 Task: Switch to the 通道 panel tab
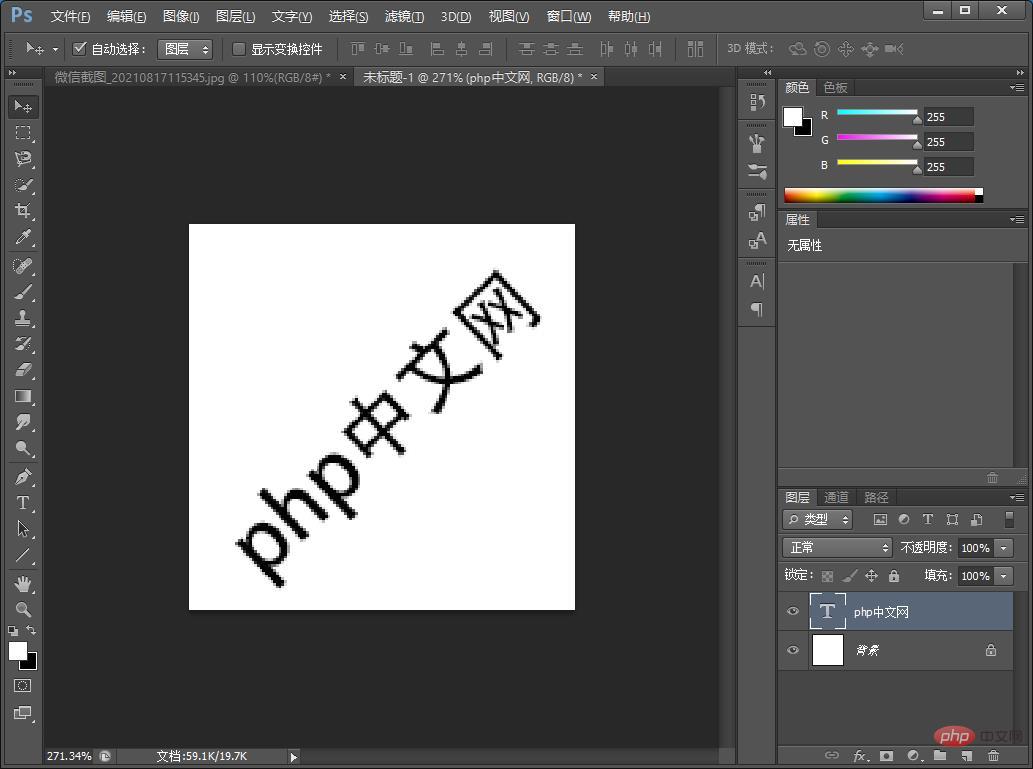coord(836,497)
